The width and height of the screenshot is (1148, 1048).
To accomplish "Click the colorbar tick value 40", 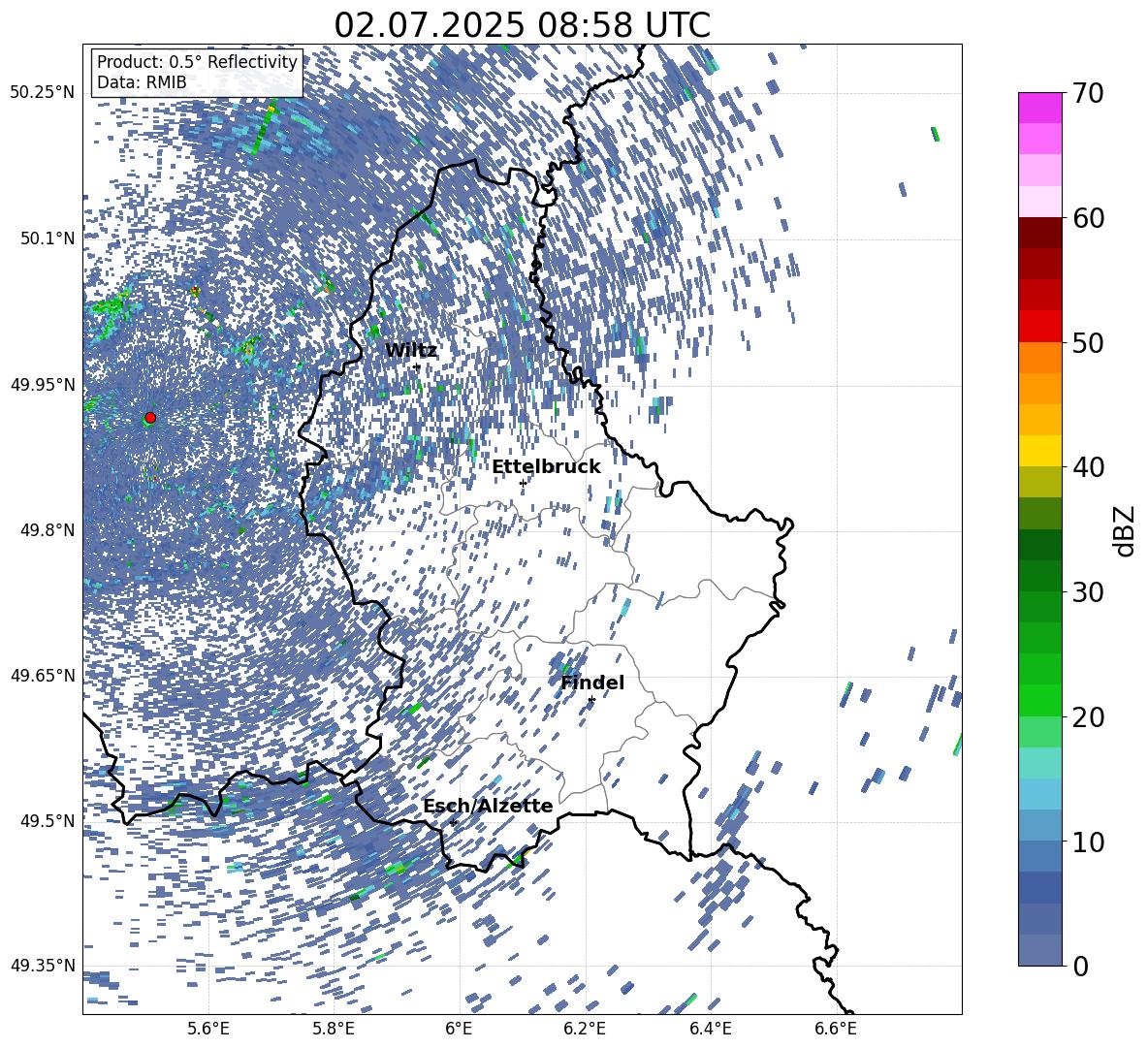I will (1087, 467).
